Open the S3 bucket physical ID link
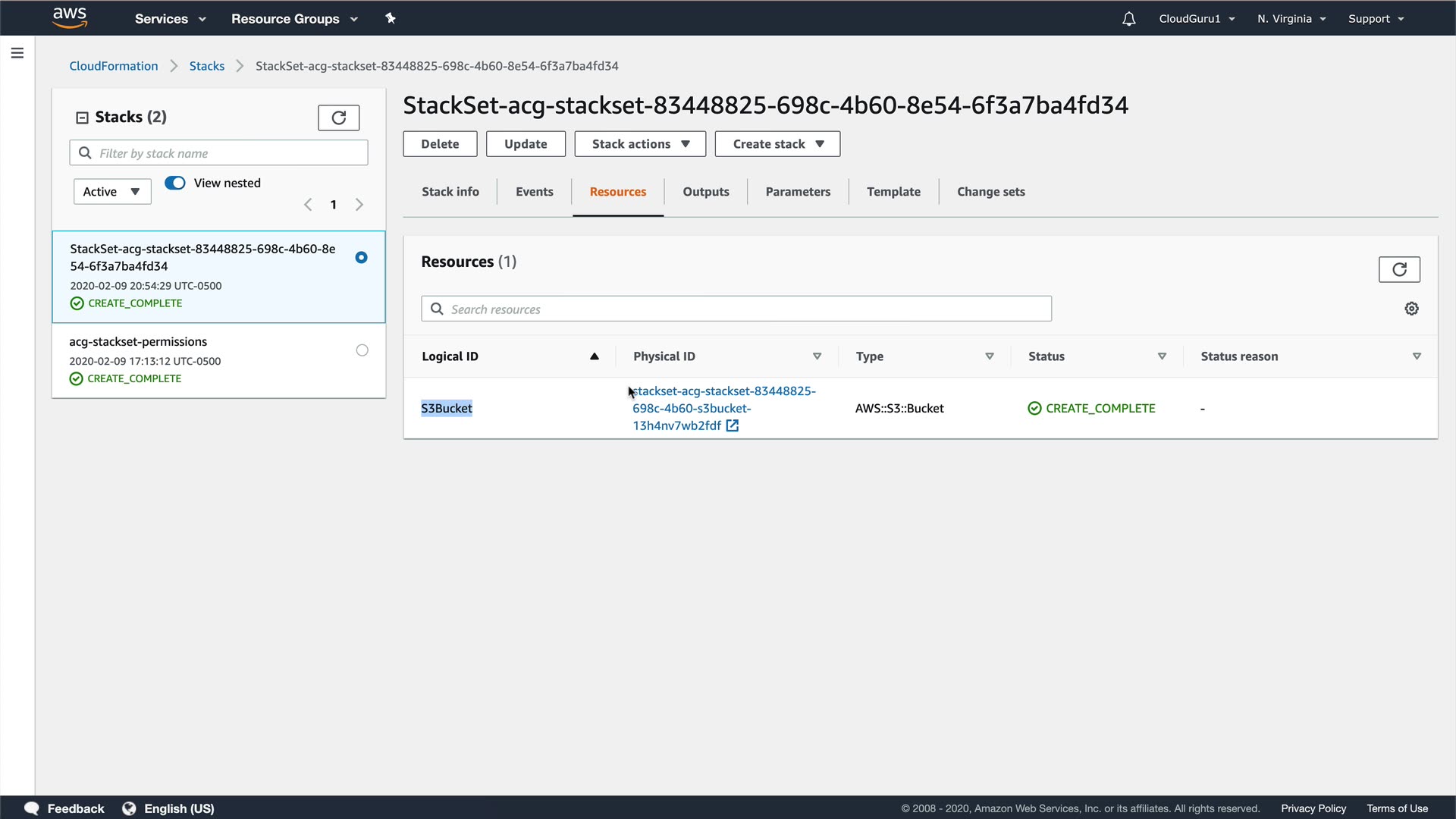Screen dimensions: 1456x819 [692, 408]
